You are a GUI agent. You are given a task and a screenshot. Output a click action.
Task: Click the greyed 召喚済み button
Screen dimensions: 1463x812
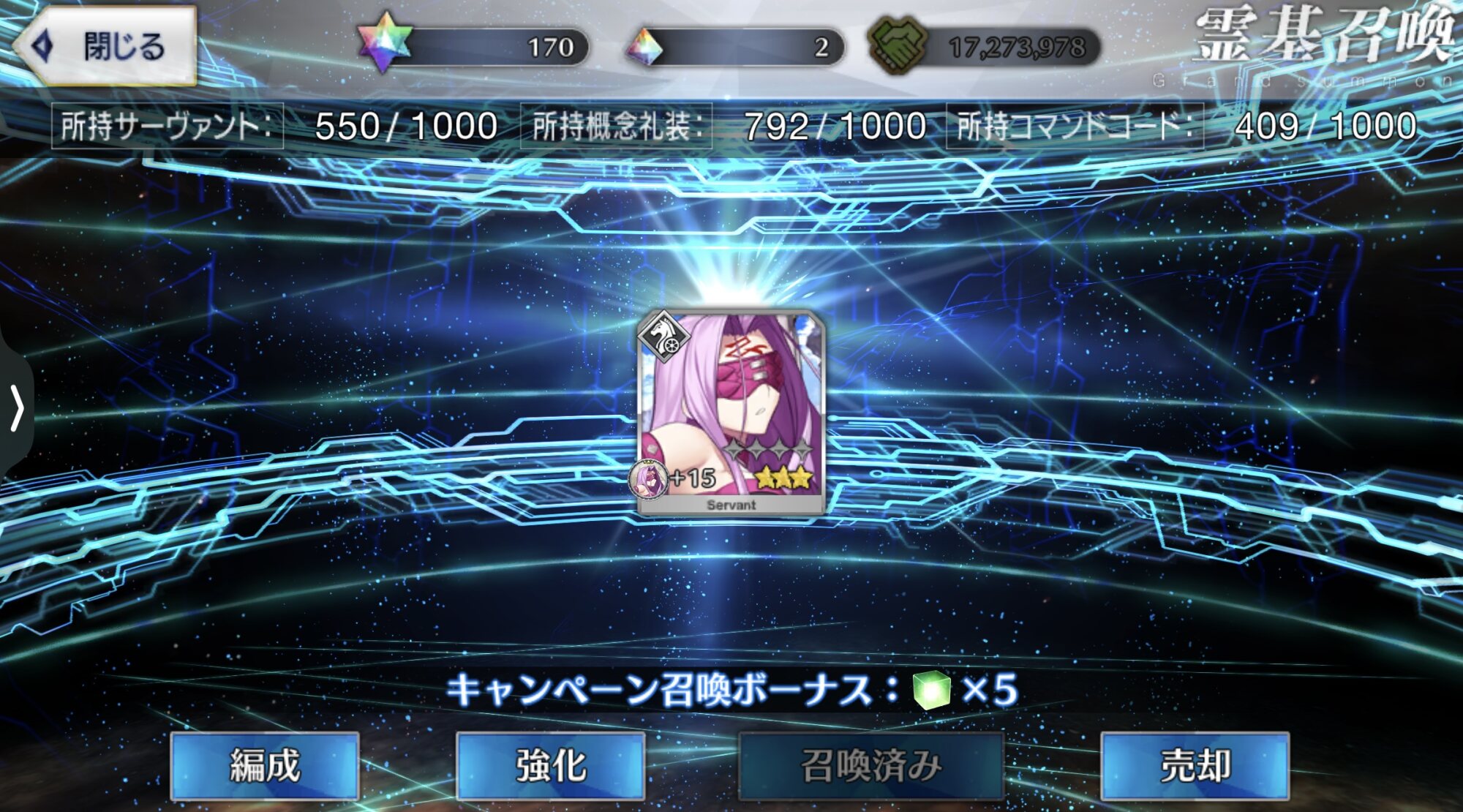[871, 766]
